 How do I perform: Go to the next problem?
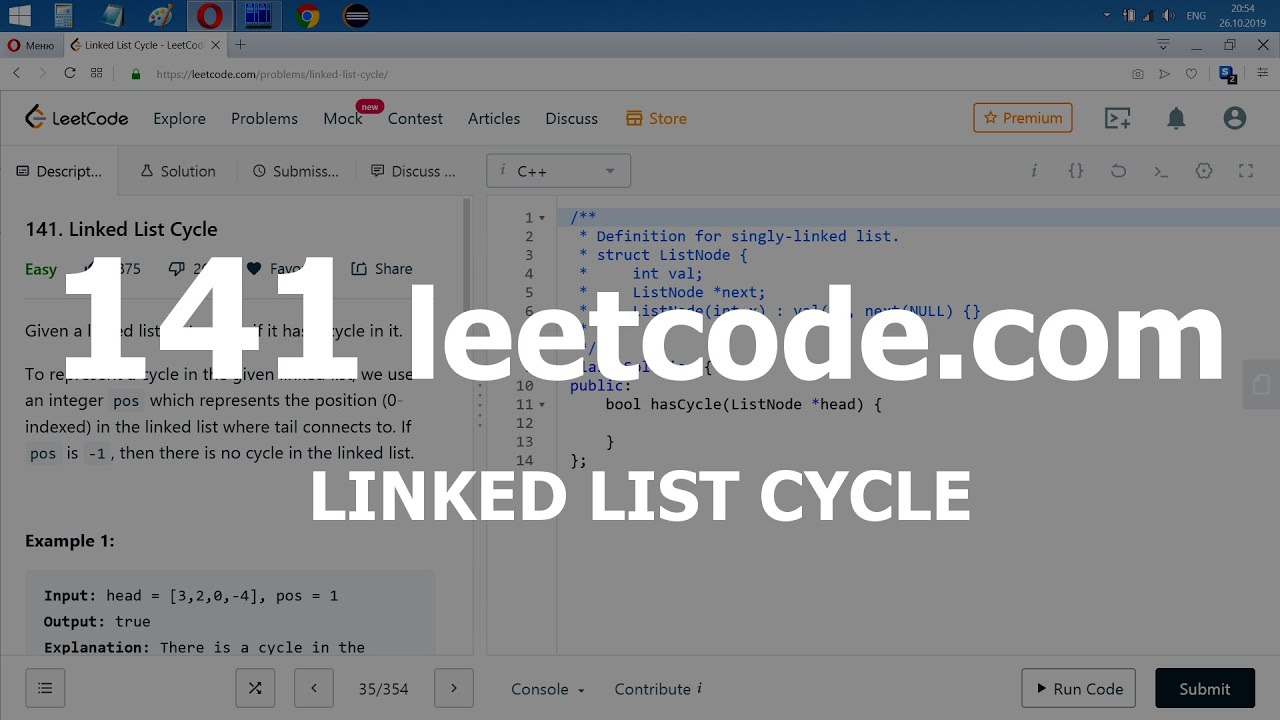click(x=454, y=688)
